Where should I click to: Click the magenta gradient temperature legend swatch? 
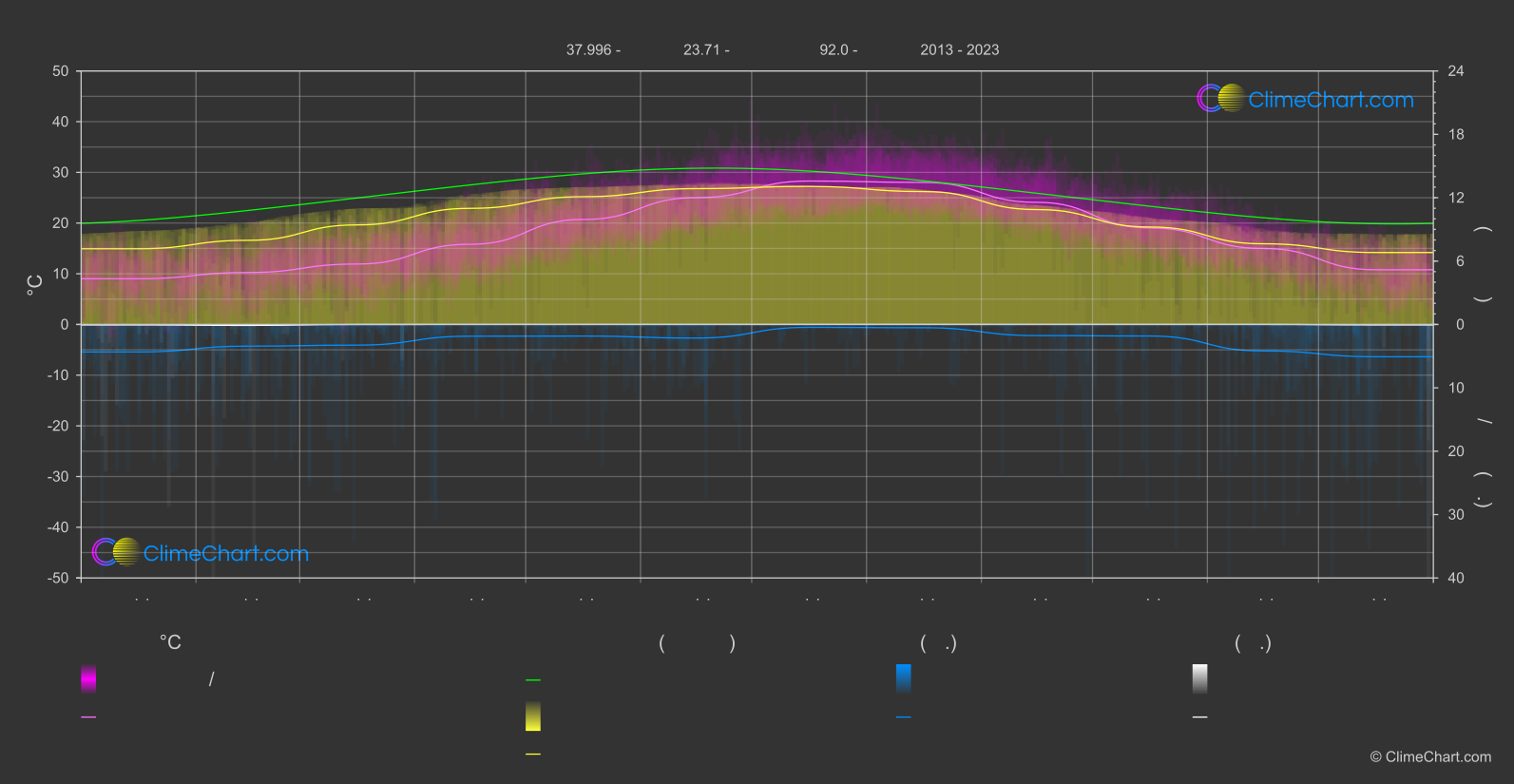click(88, 679)
